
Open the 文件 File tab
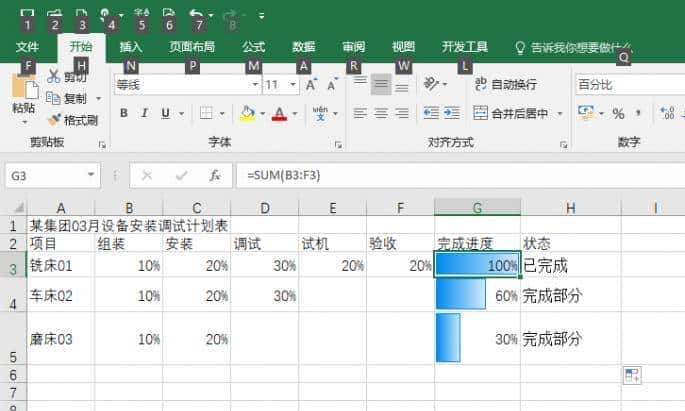tap(27, 47)
